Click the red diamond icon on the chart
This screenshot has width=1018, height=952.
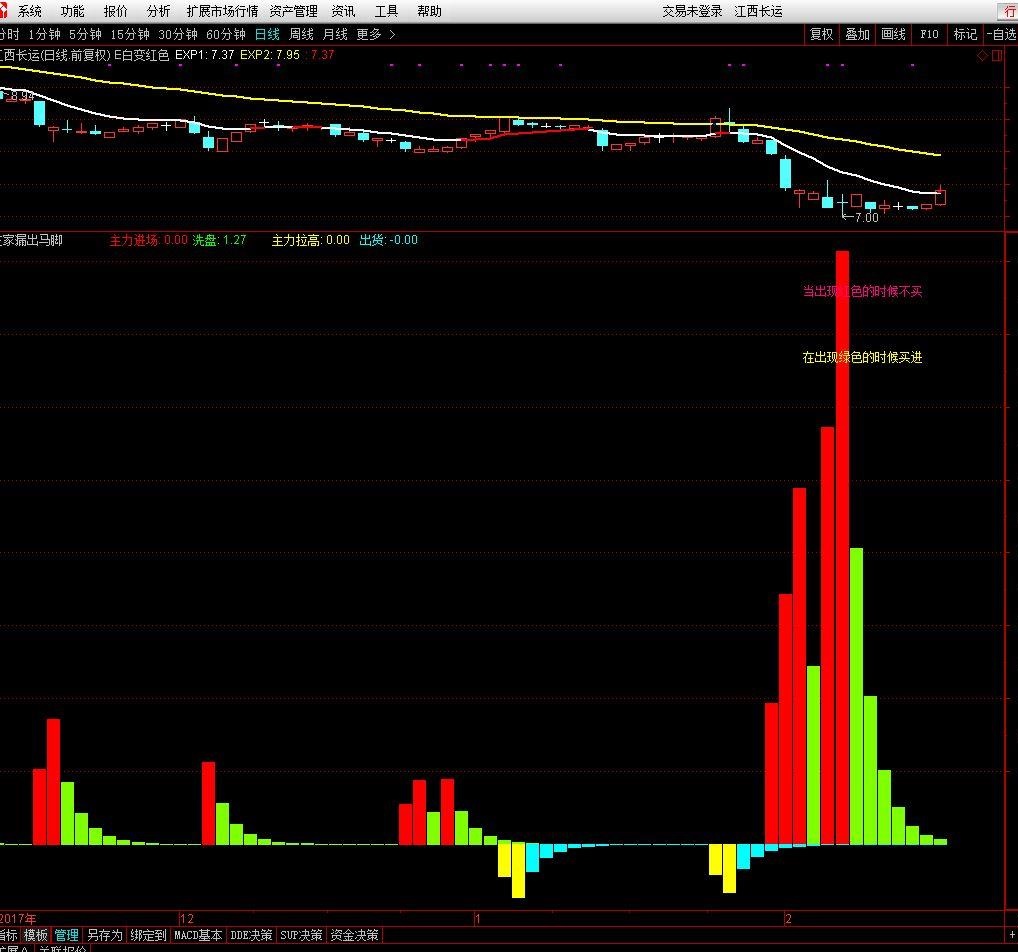click(x=982, y=56)
